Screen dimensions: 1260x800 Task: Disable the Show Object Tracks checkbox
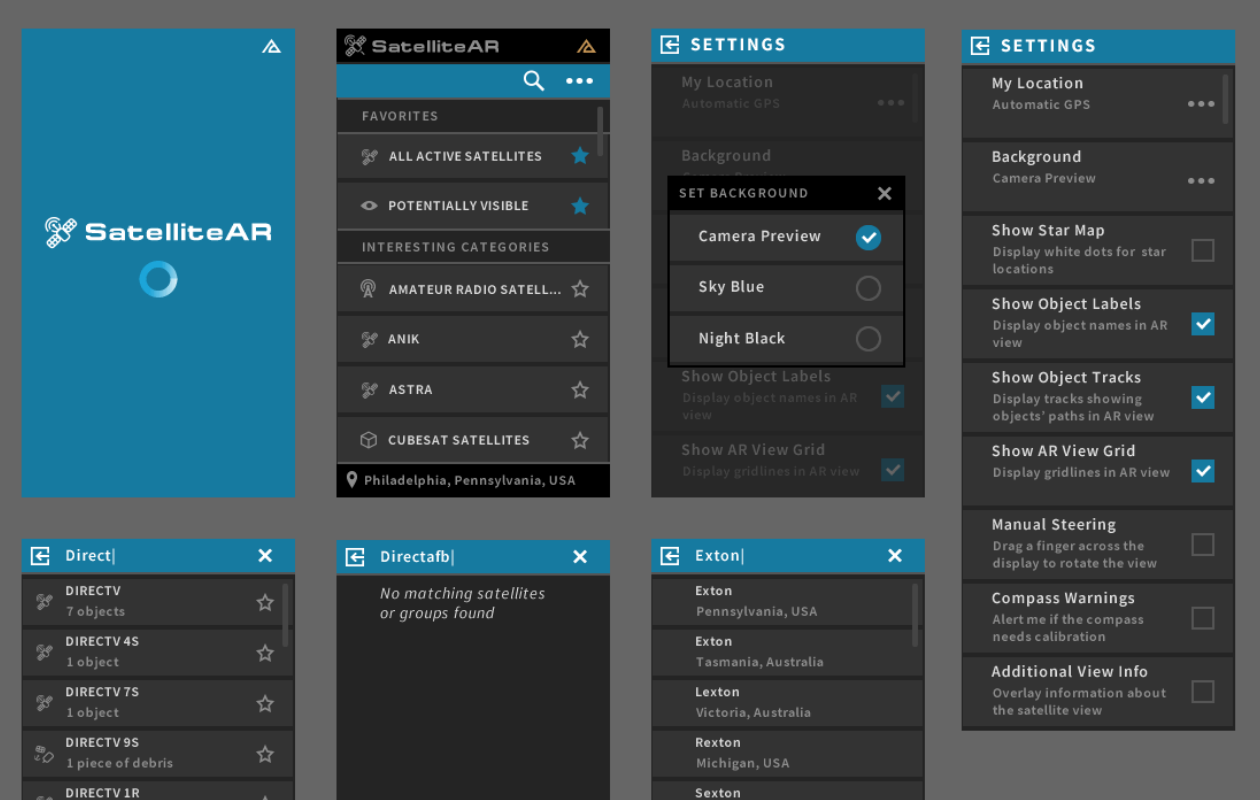coord(1203,397)
